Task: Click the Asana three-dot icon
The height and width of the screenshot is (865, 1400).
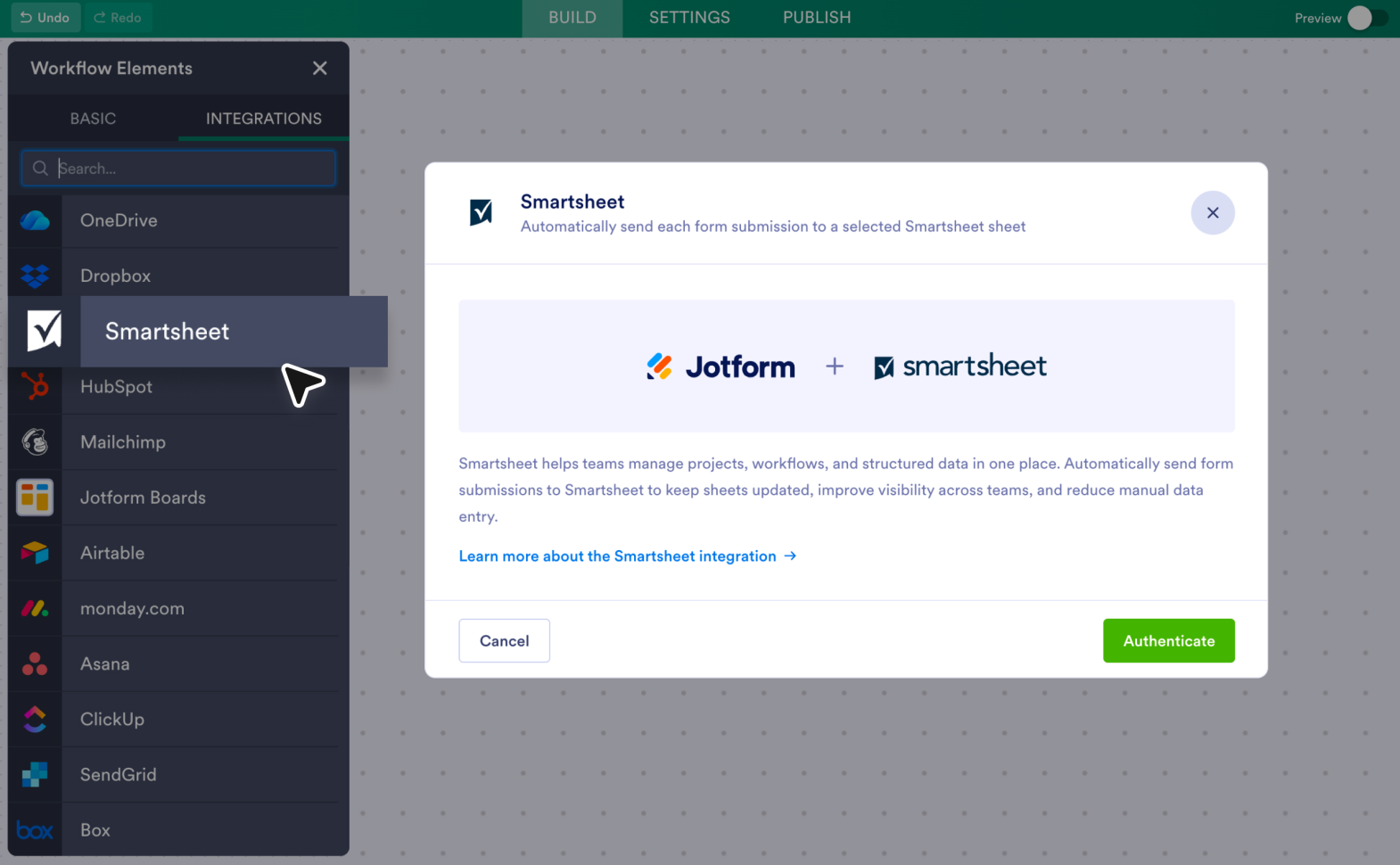Action: tap(35, 663)
